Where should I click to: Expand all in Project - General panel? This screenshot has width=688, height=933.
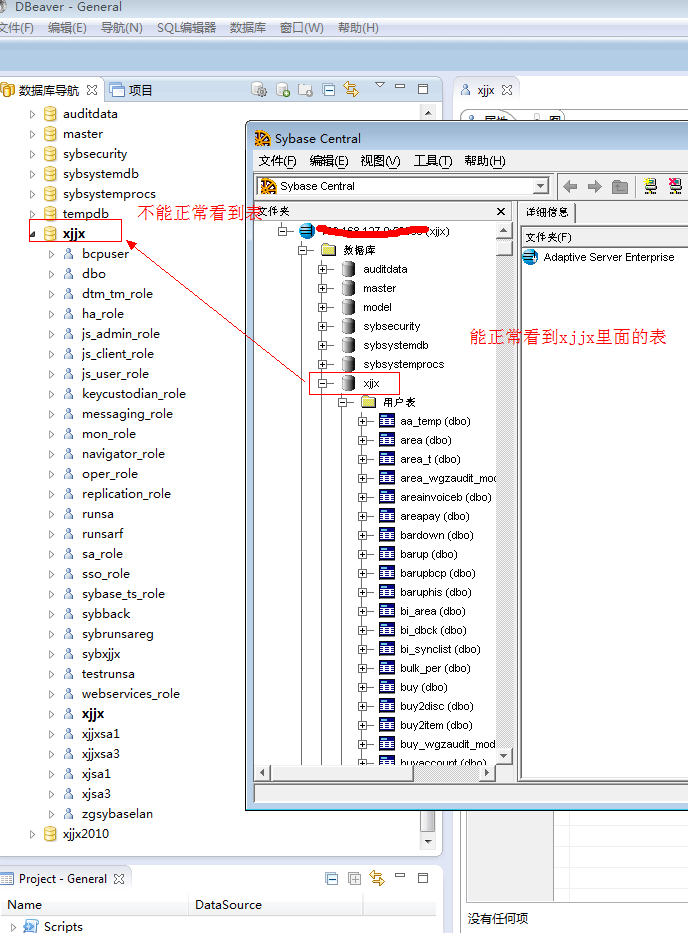pos(354,878)
